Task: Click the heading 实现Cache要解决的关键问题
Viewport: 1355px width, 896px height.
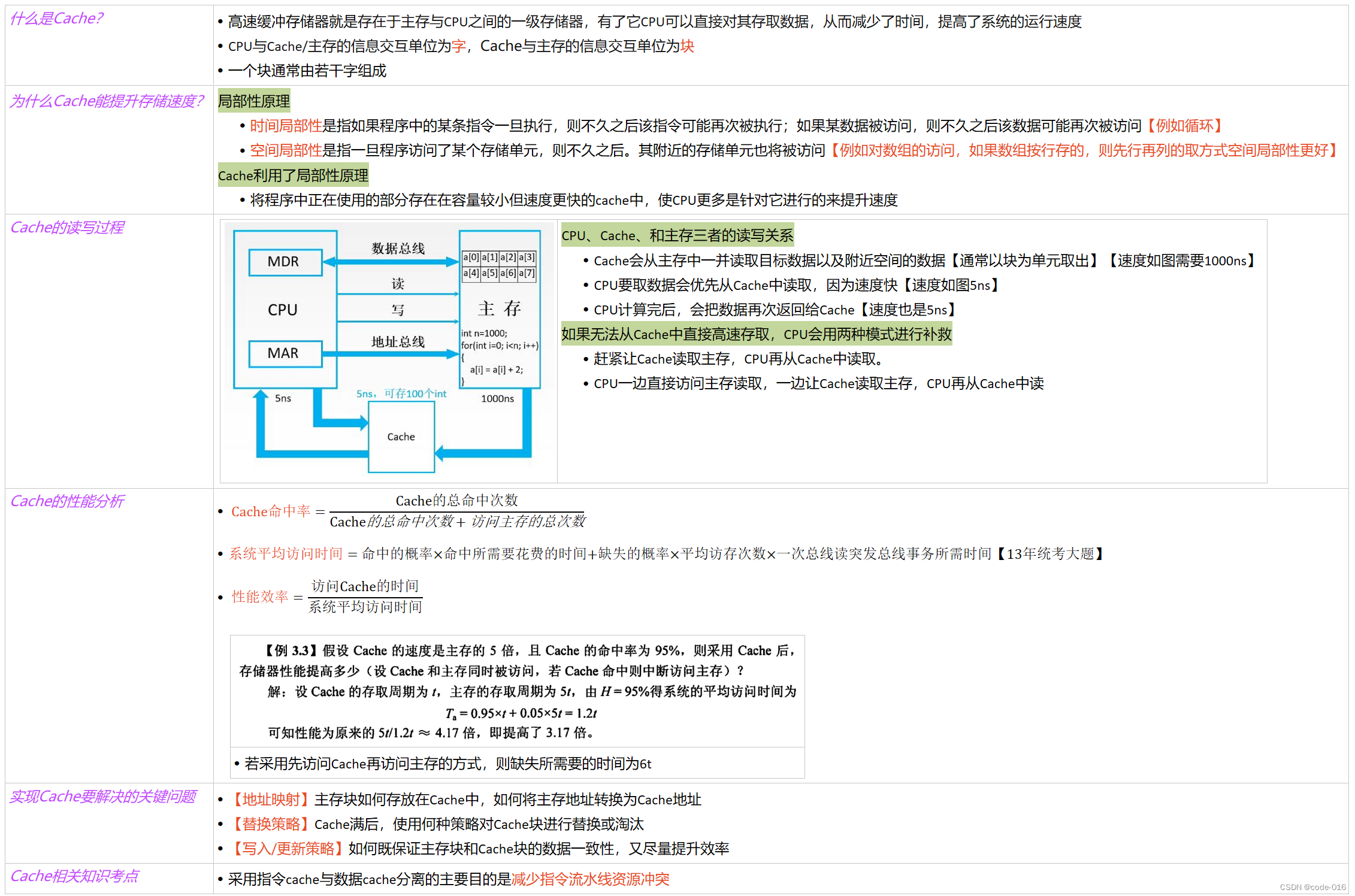Action: point(102,797)
